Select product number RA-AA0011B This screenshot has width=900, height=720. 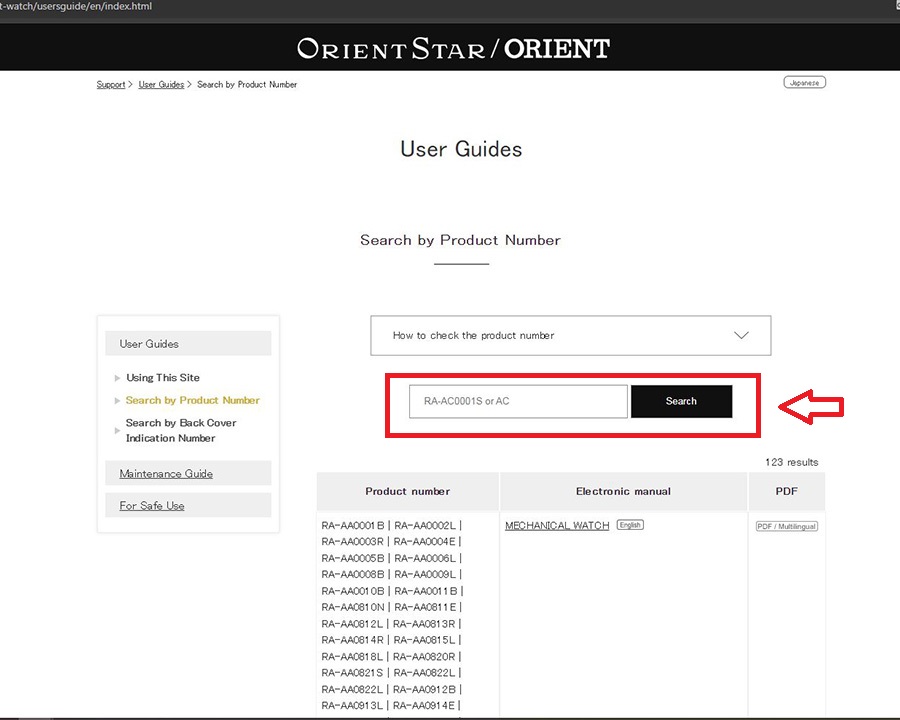[426, 591]
